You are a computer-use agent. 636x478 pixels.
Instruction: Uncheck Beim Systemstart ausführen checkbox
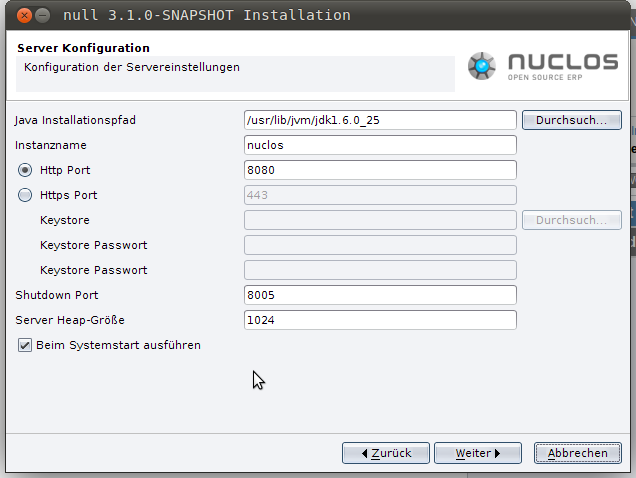[25, 345]
